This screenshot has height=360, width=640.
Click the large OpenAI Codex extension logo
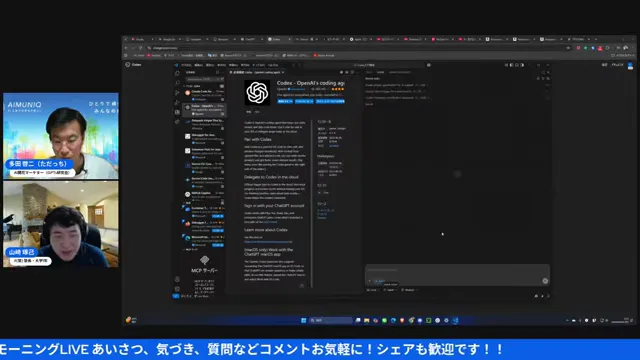click(x=257, y=93)
